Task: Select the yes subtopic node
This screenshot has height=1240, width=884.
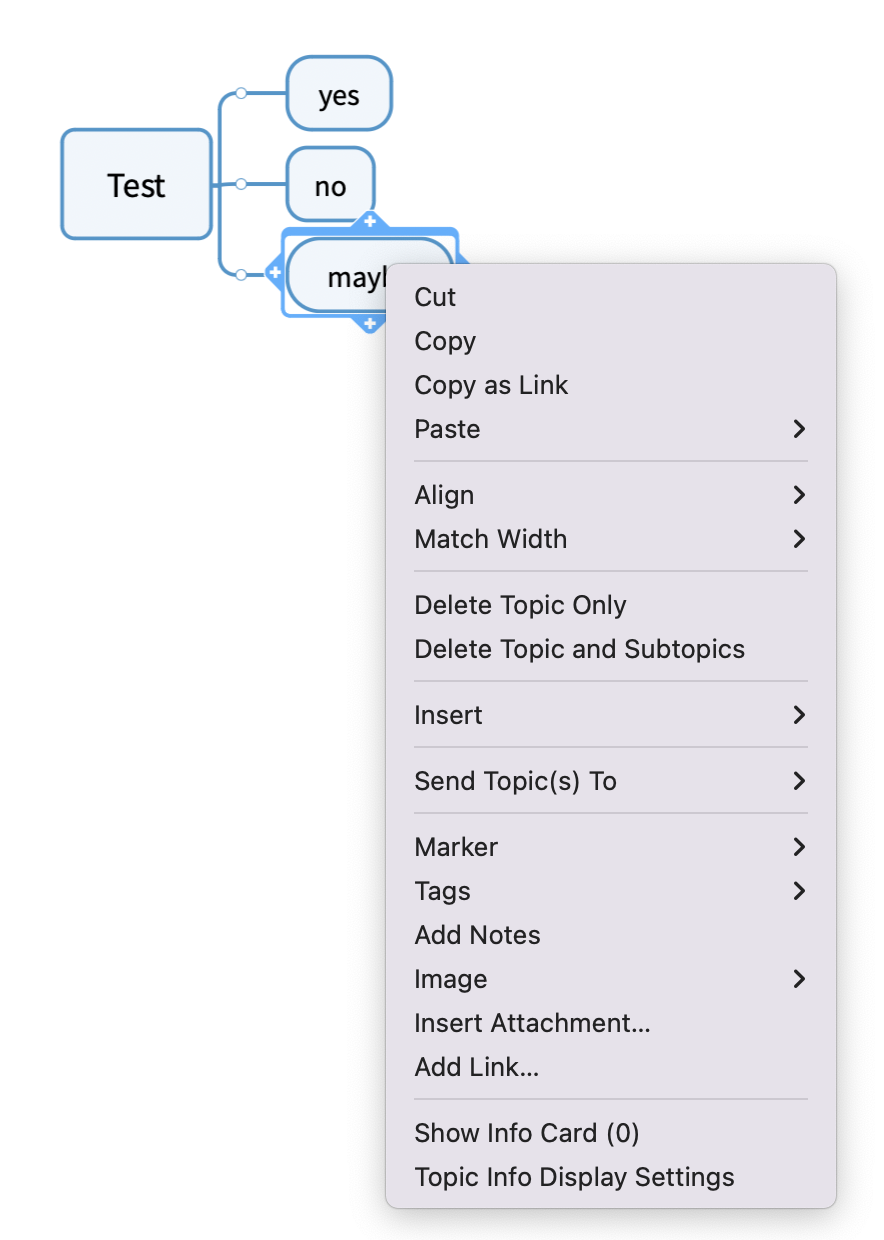Action: click(x=339, y=94)
